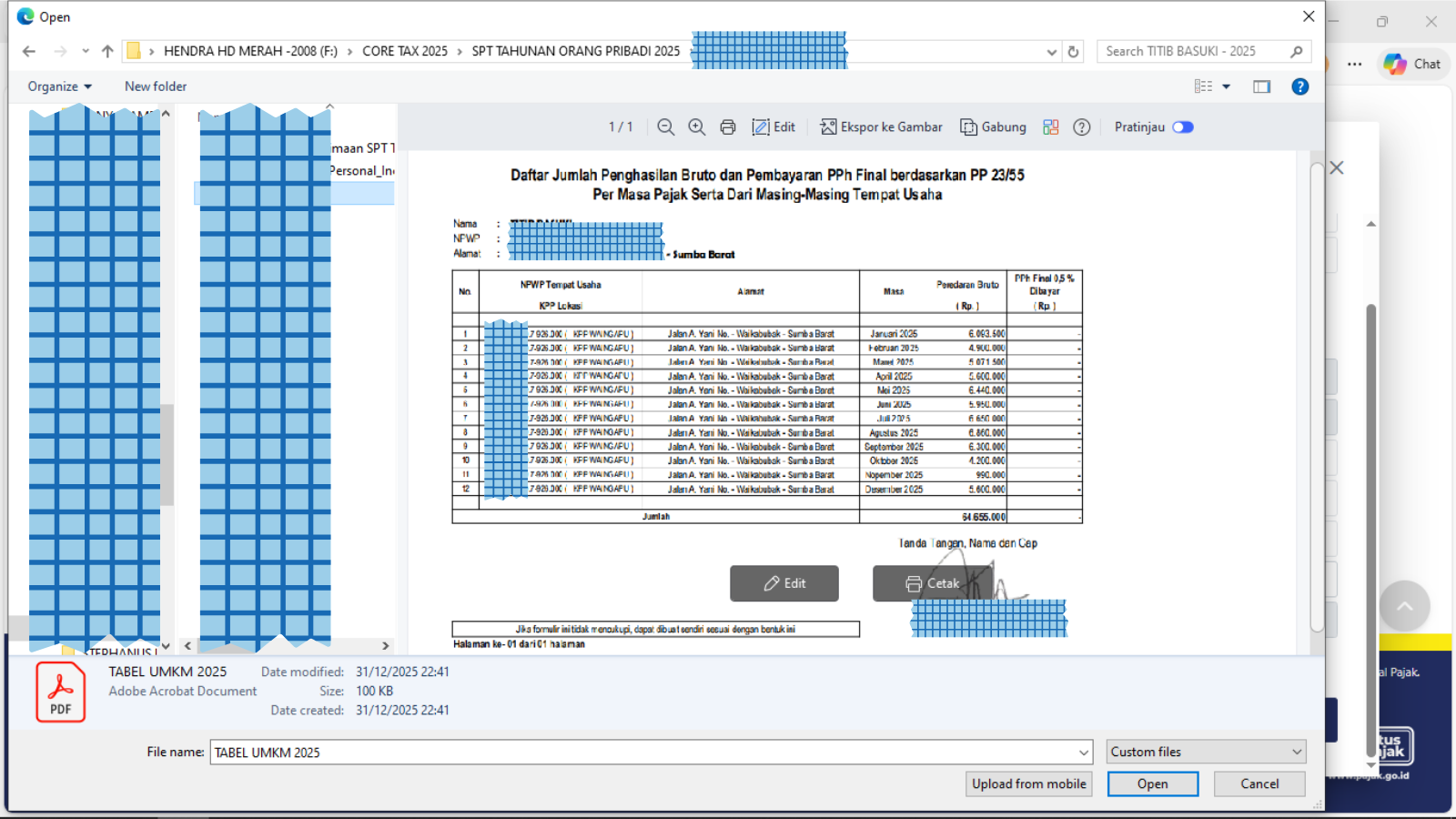Refresh the folder address bar

[x=1074, y=52]
